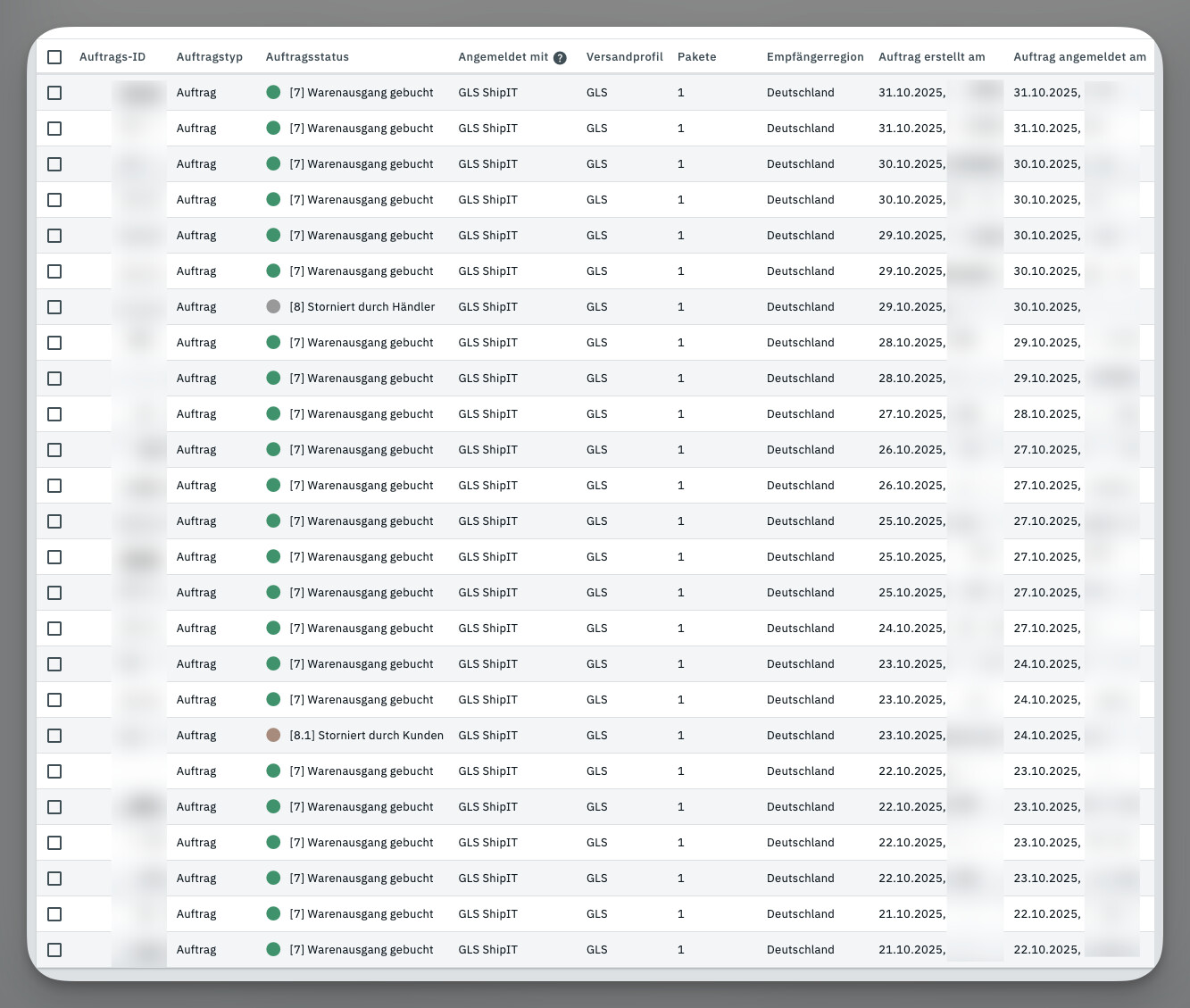This screenshot has width=1190, height=1008.
Task: Click the Versandprofil column header
Action: point(624,57)
